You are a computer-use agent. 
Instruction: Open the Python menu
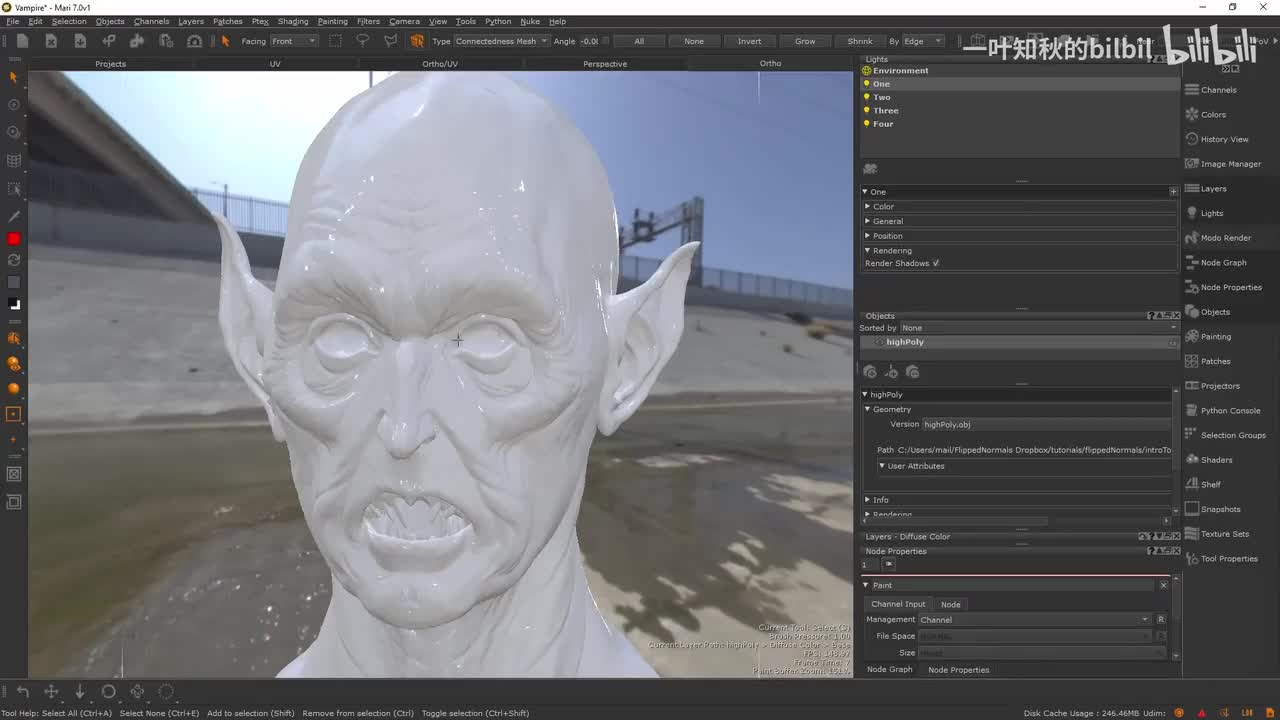coord(498,21)
